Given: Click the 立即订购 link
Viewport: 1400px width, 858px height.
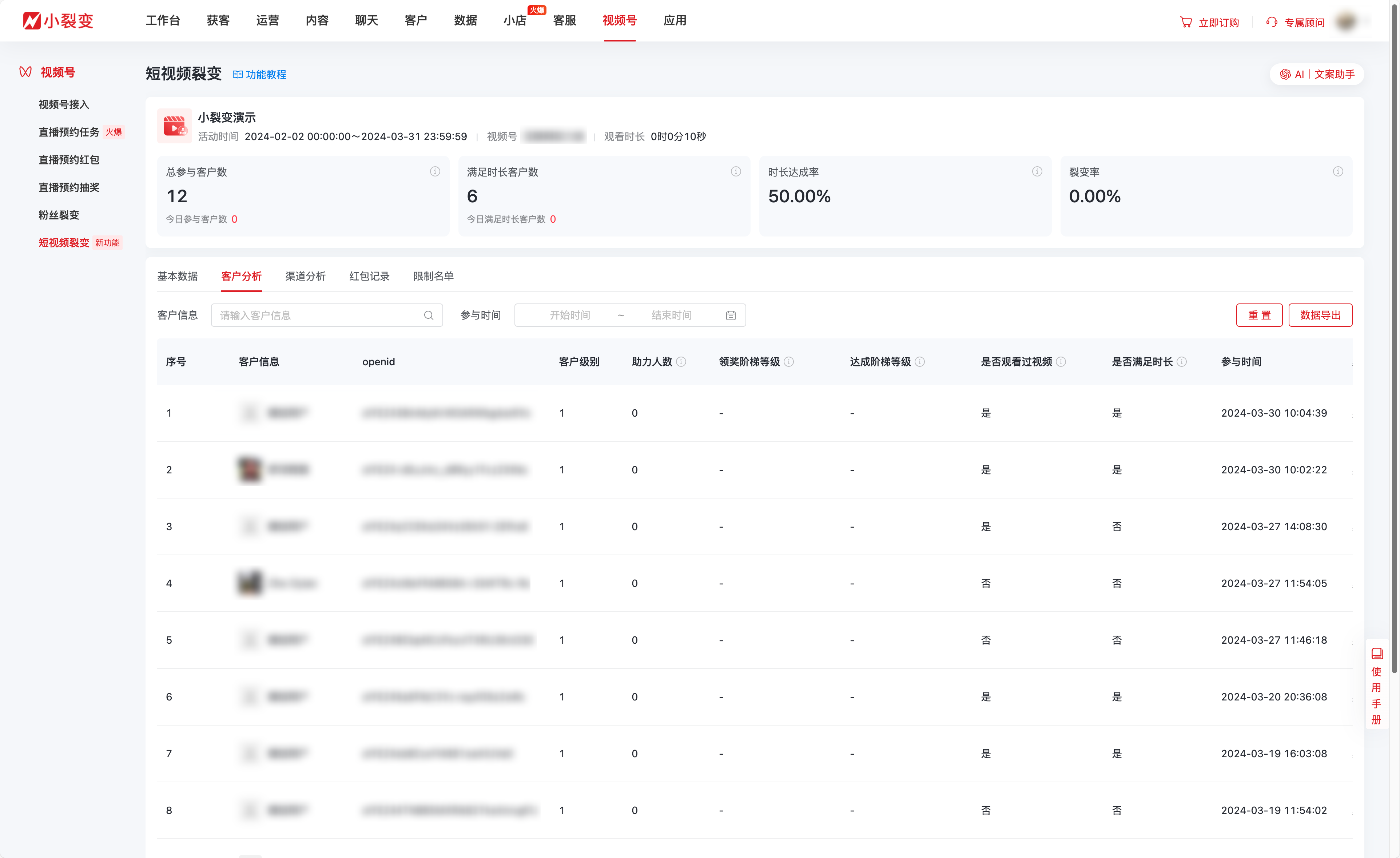Looking at the screenshot, I should [1219, 23].
